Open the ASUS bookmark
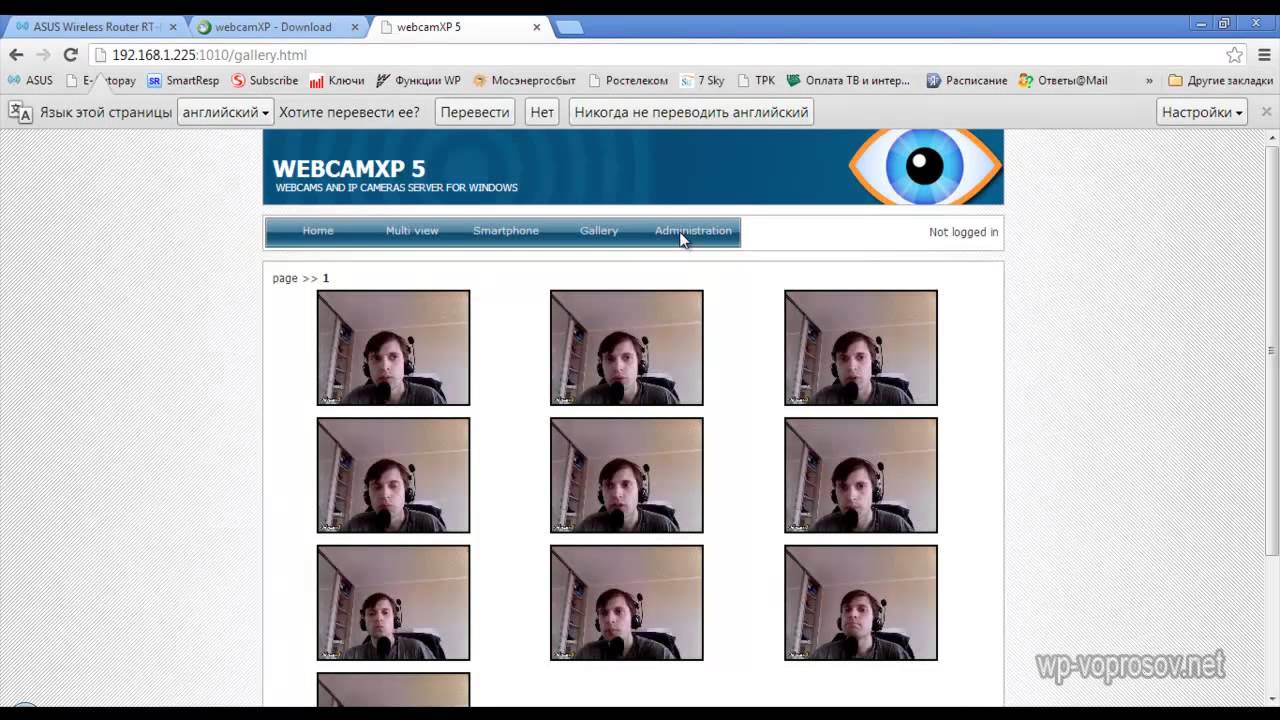 click(30, 80)
